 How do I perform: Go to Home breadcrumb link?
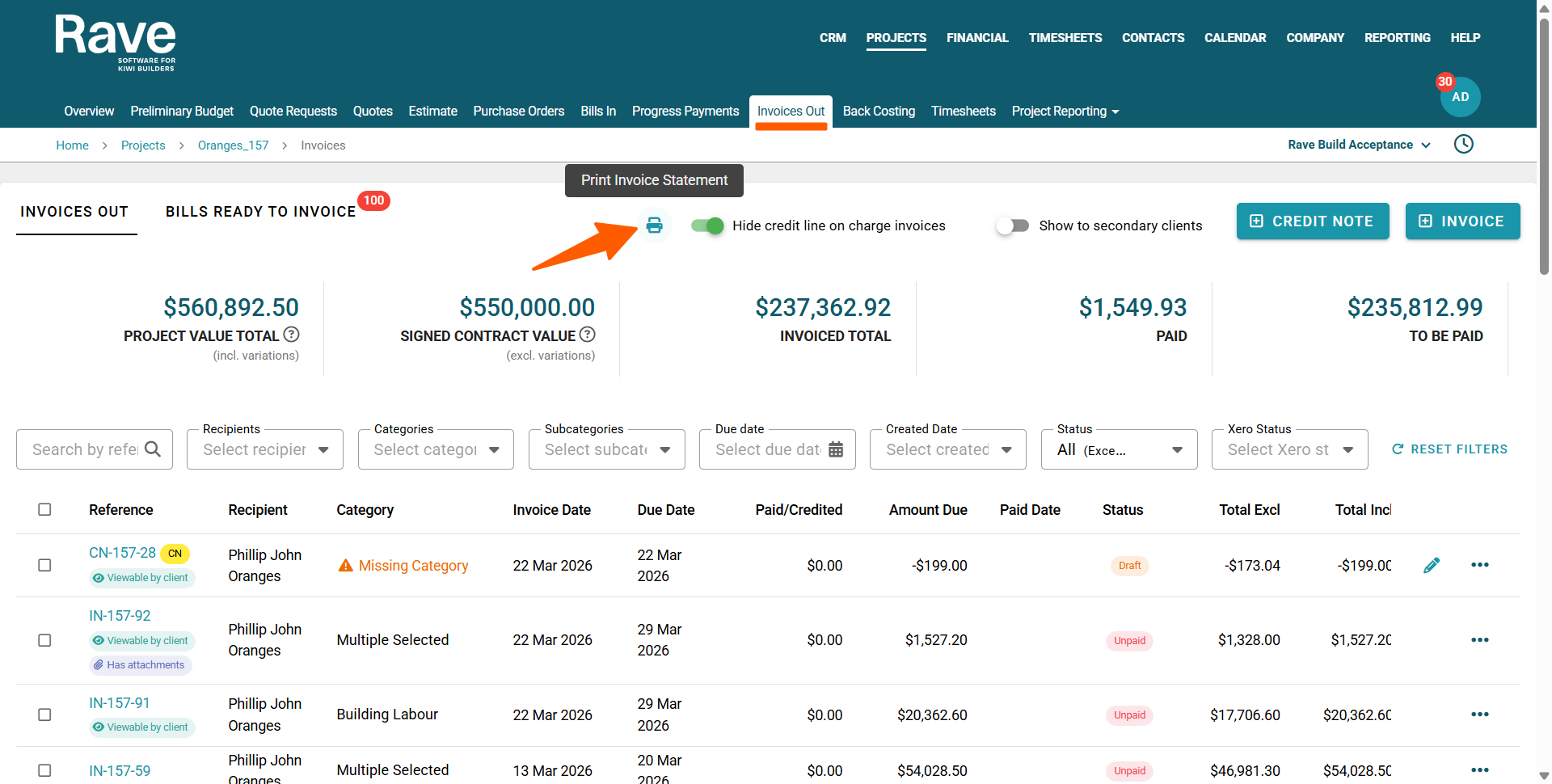tap(72, 145)
